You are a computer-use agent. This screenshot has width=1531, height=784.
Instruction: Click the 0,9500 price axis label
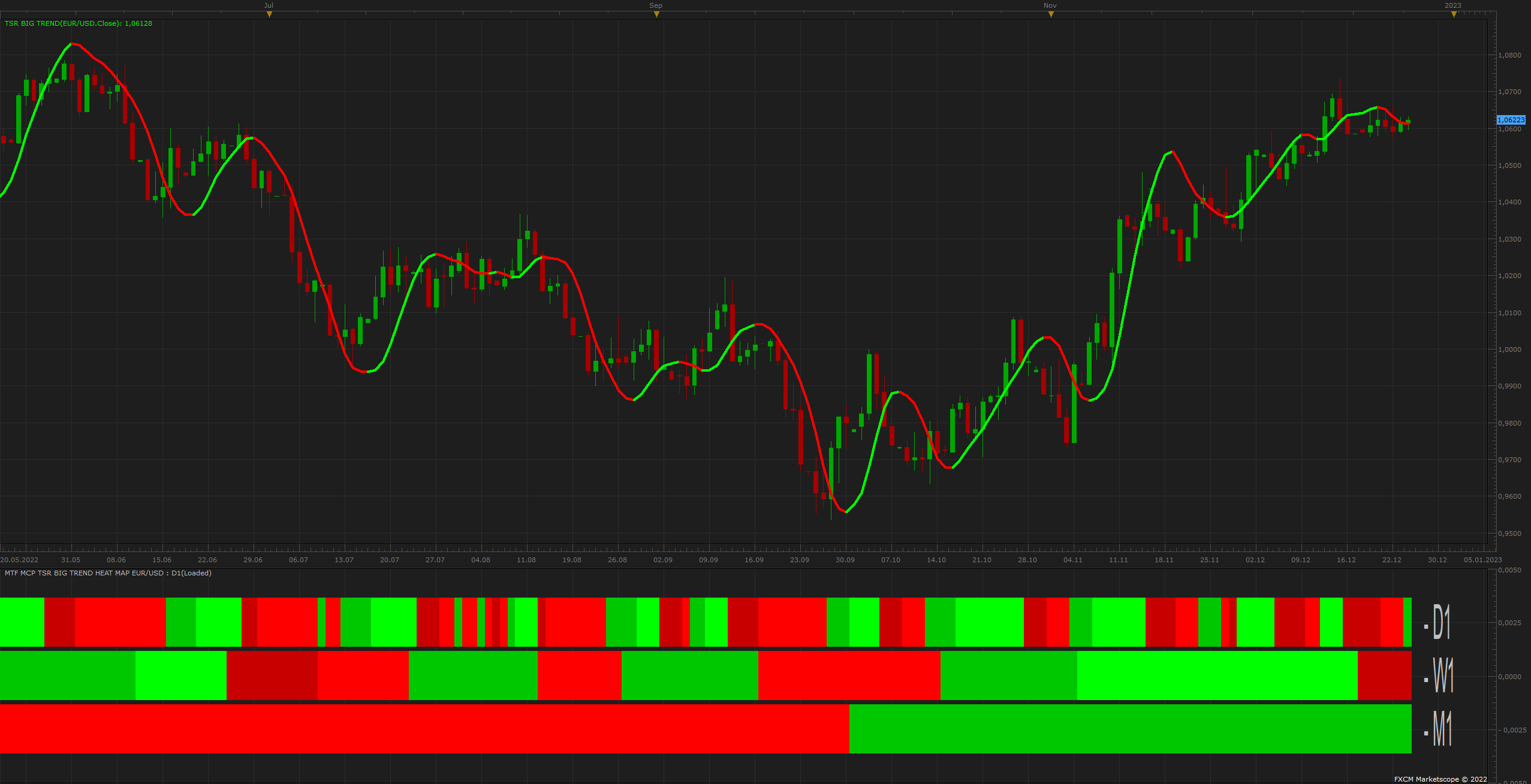pyautogui.click(x=1509, y=533)
